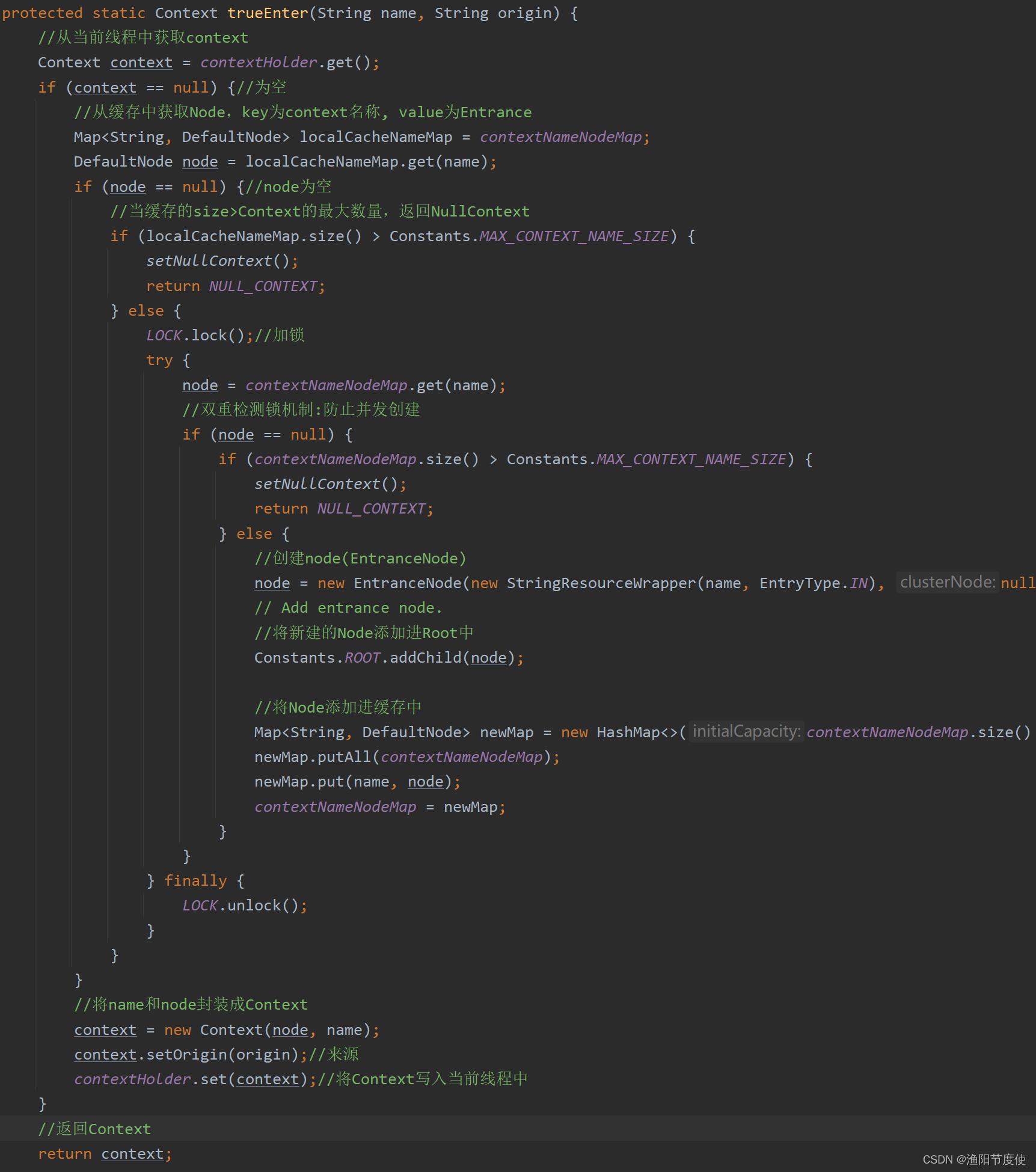The width and height of the screenshot is (1036, 1172).
Task: Click the first setNullContext() call
Action: click(222, 261)
